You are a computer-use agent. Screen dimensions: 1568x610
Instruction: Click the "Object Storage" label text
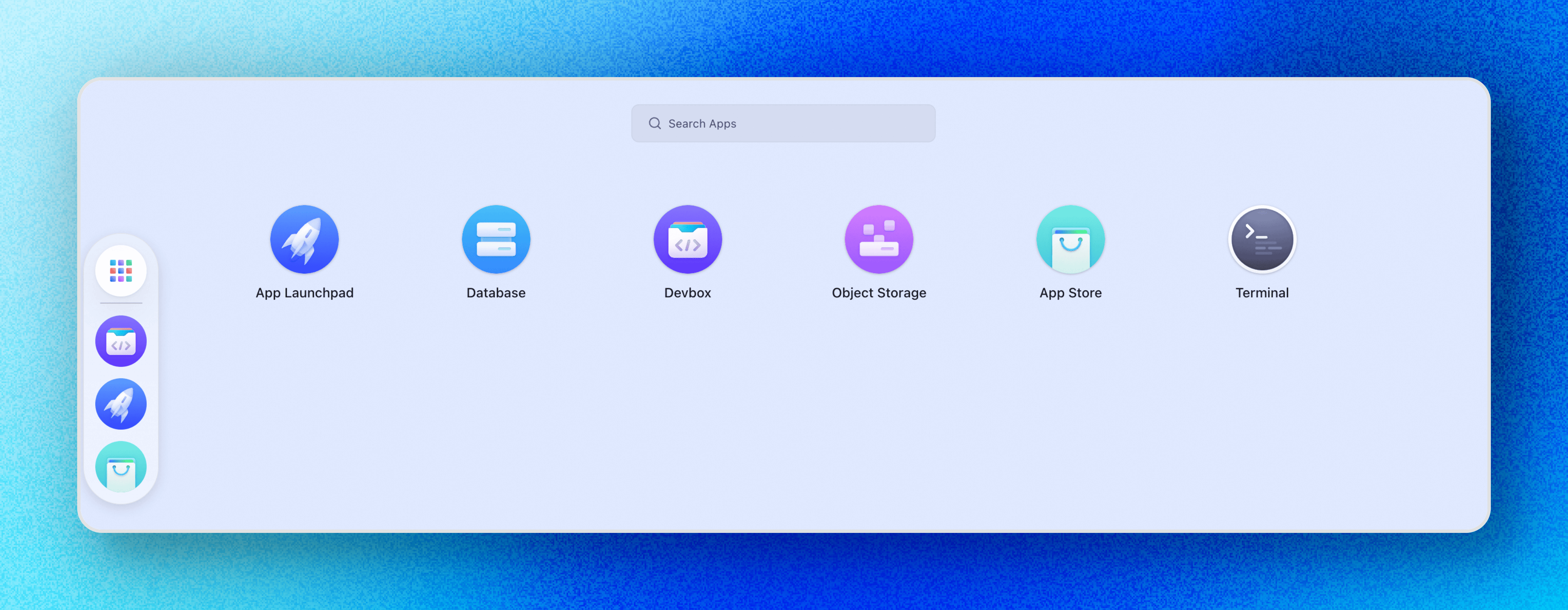click(879, 293)
